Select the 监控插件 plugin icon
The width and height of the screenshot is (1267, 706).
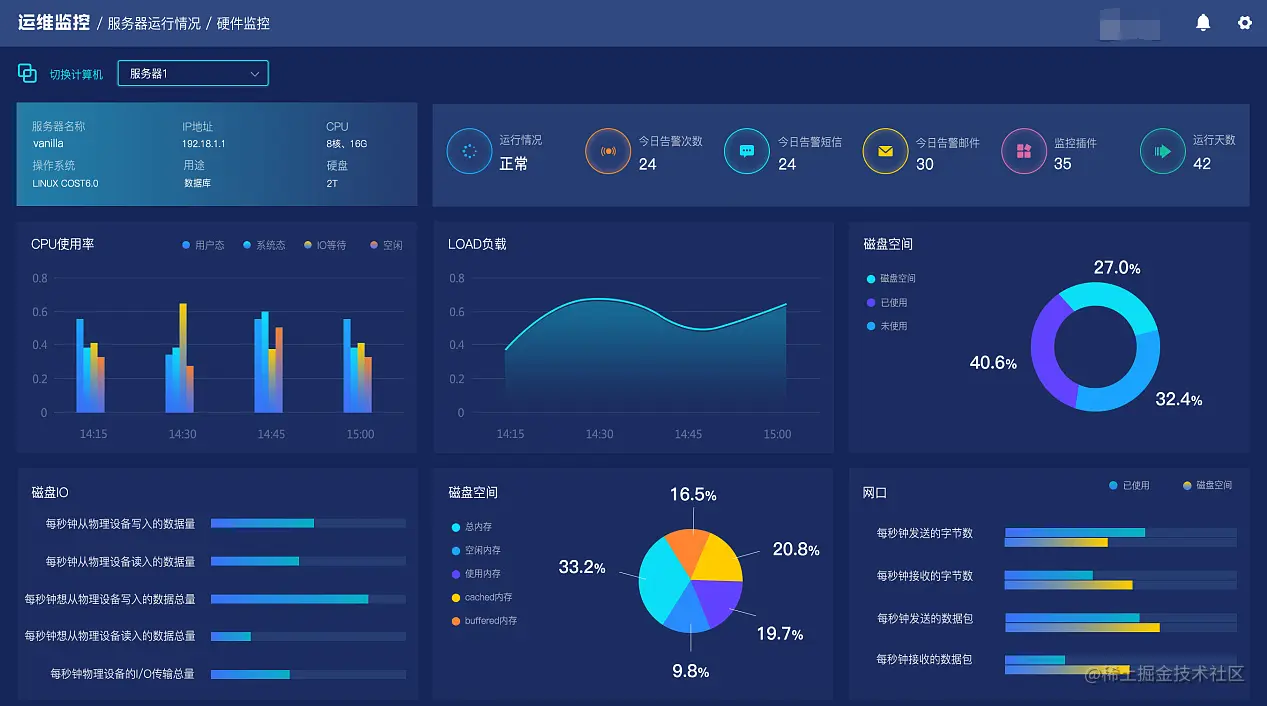tap(1023, 152)
